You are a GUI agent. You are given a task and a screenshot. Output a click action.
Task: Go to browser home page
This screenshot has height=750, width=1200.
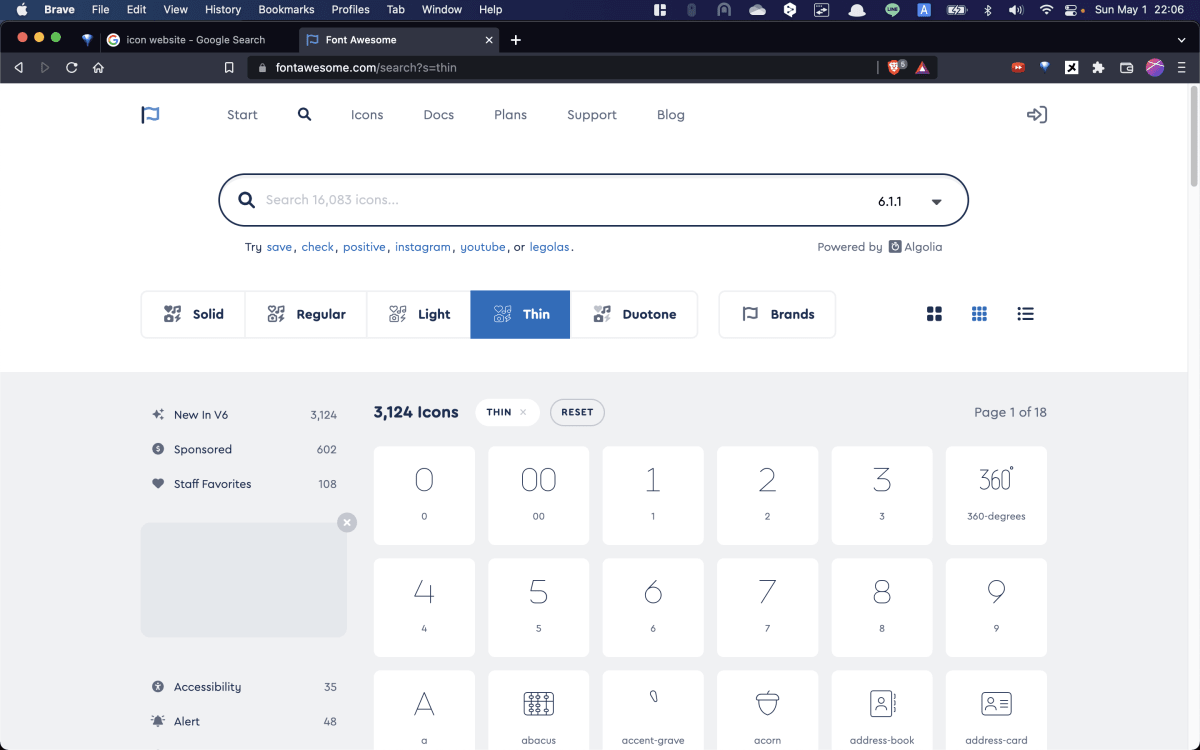(98, 67)
